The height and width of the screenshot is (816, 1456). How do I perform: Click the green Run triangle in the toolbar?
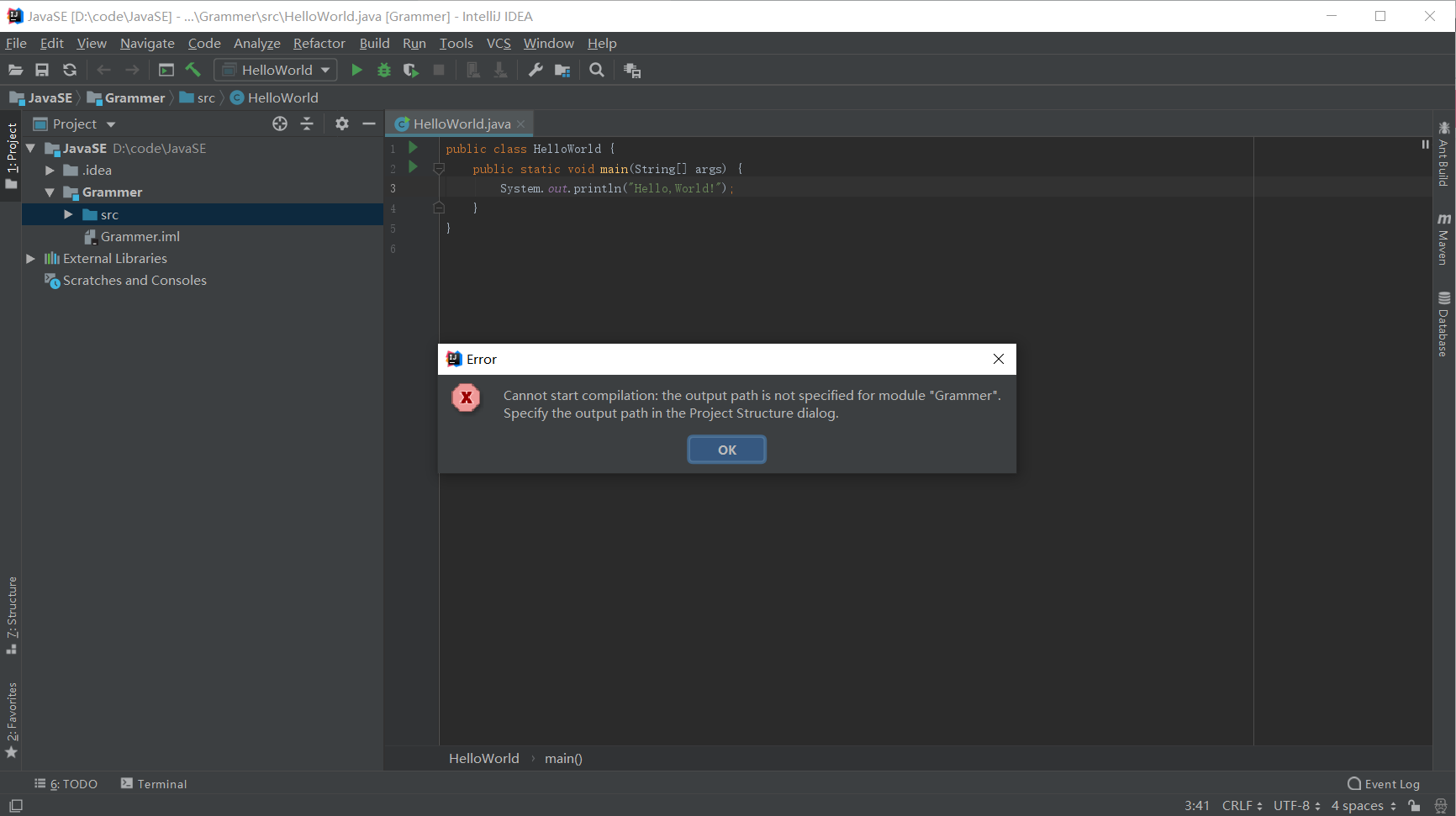click(356, 71)
